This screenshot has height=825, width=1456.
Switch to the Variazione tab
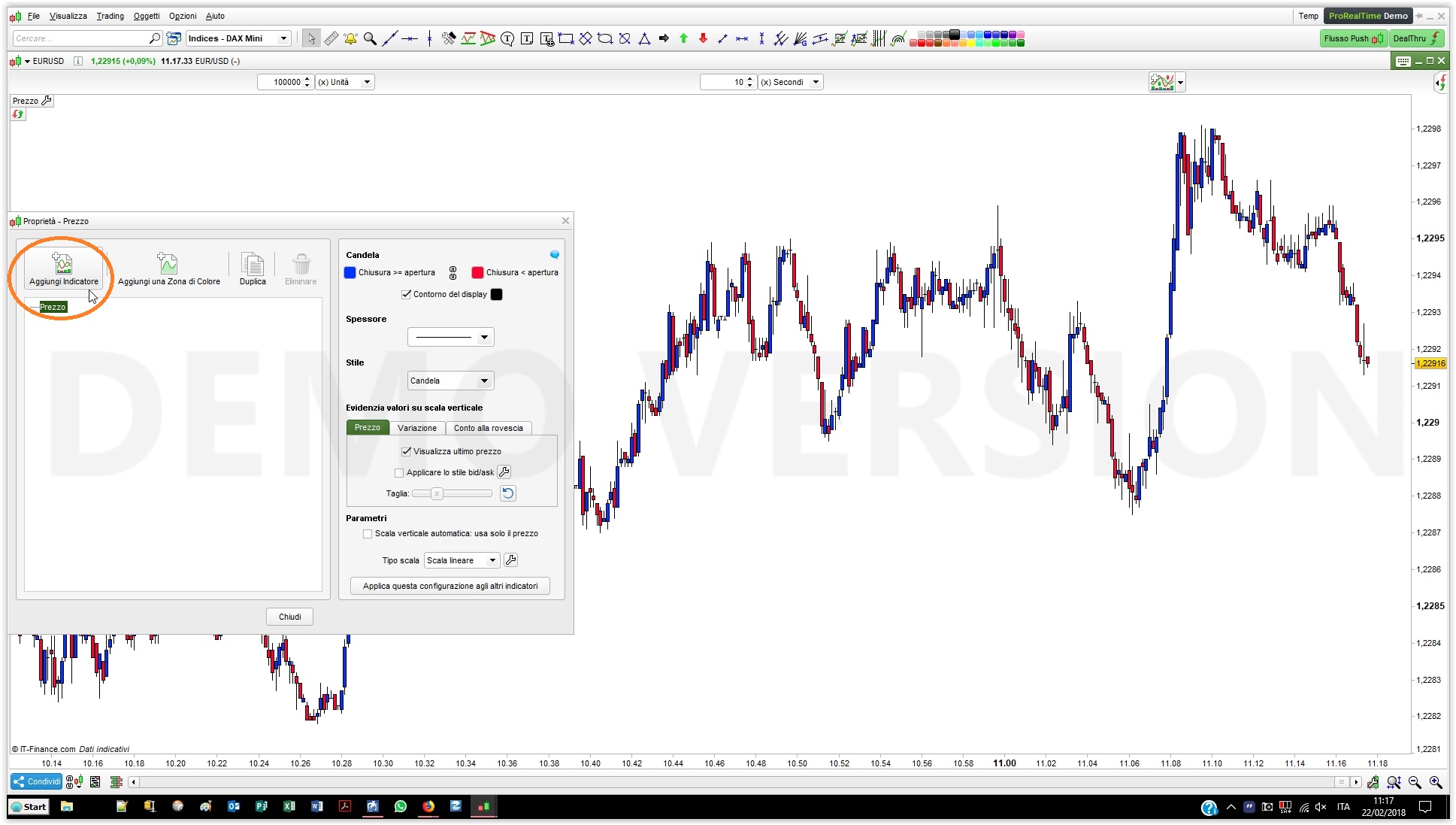point(416,428)
